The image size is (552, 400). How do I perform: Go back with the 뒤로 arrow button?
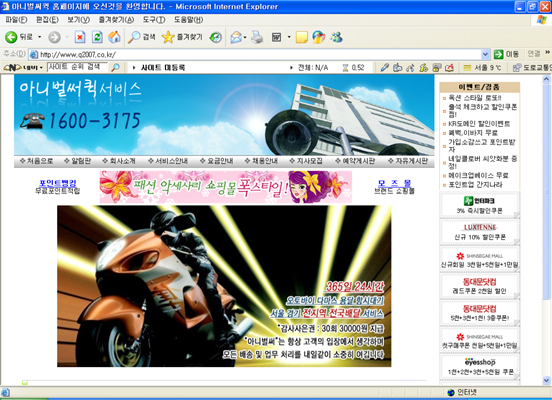pos(19,37)
